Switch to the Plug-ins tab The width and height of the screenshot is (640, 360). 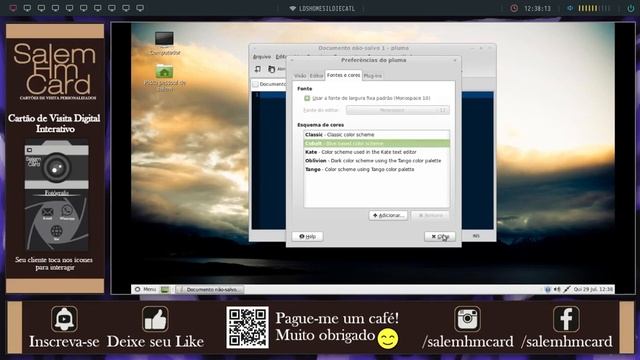(x=373, y=76)
